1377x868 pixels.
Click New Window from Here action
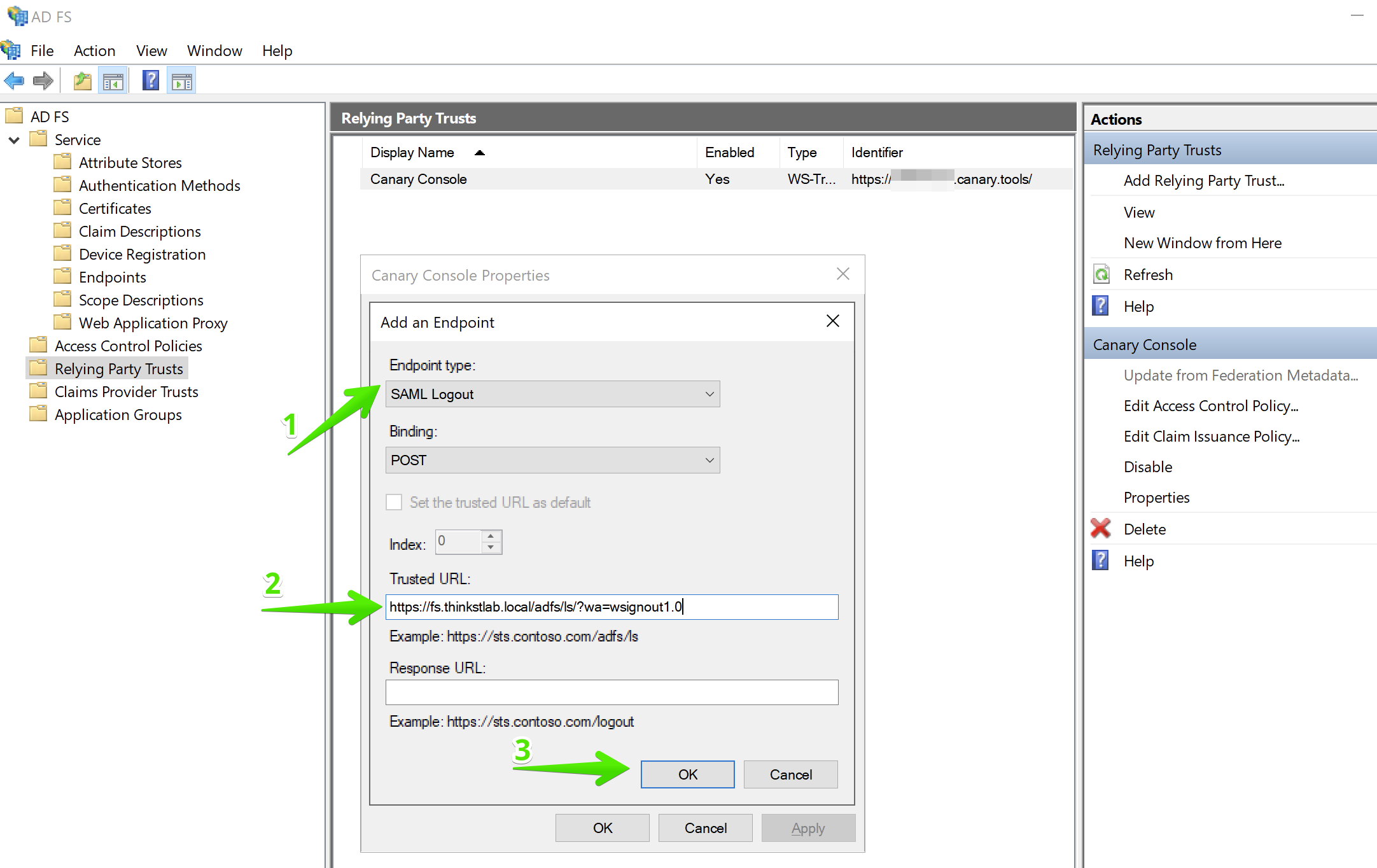pyautogui.click(x=1203, y=243)
